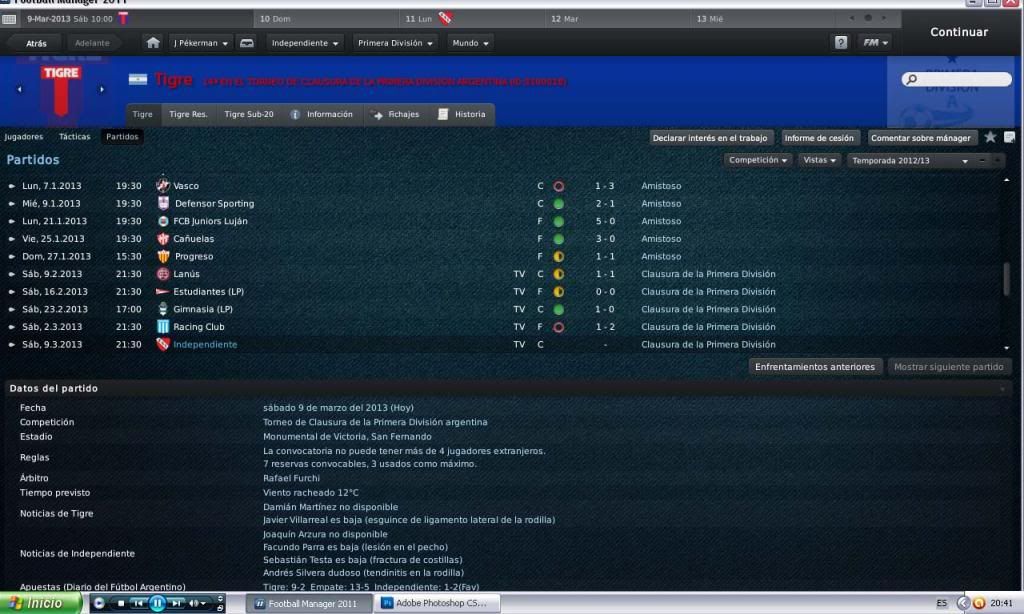Click the home icon in the navigation bar

153,43
